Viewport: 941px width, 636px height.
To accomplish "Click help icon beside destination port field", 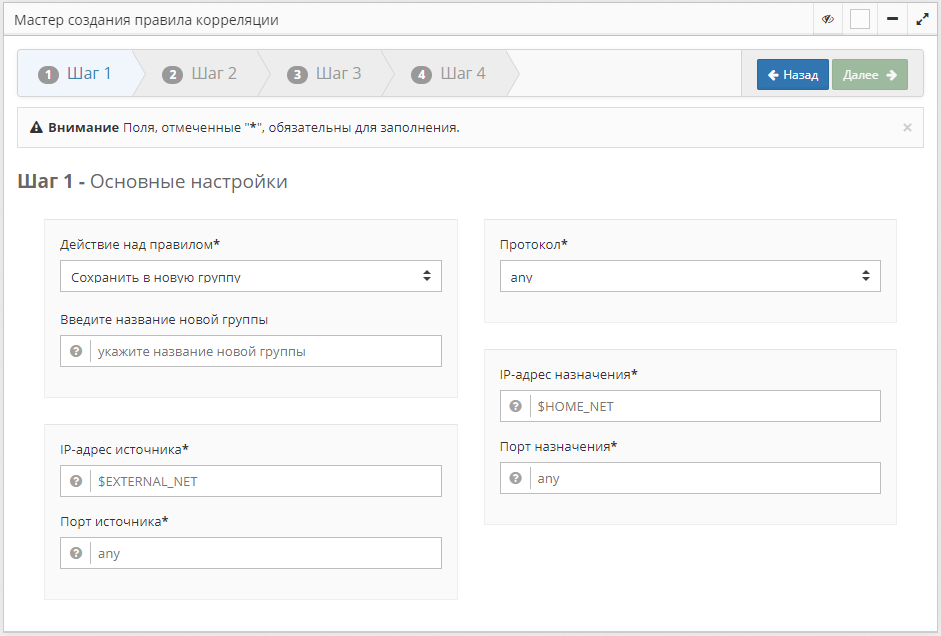I will pyautogui.click(x=516, y=478).
